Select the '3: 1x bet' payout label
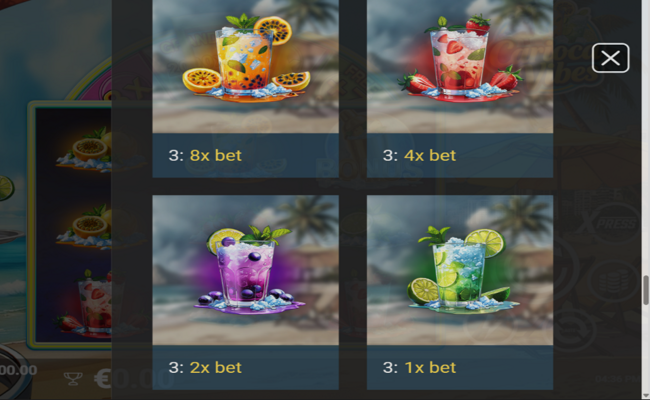 [x=419, y=368]
